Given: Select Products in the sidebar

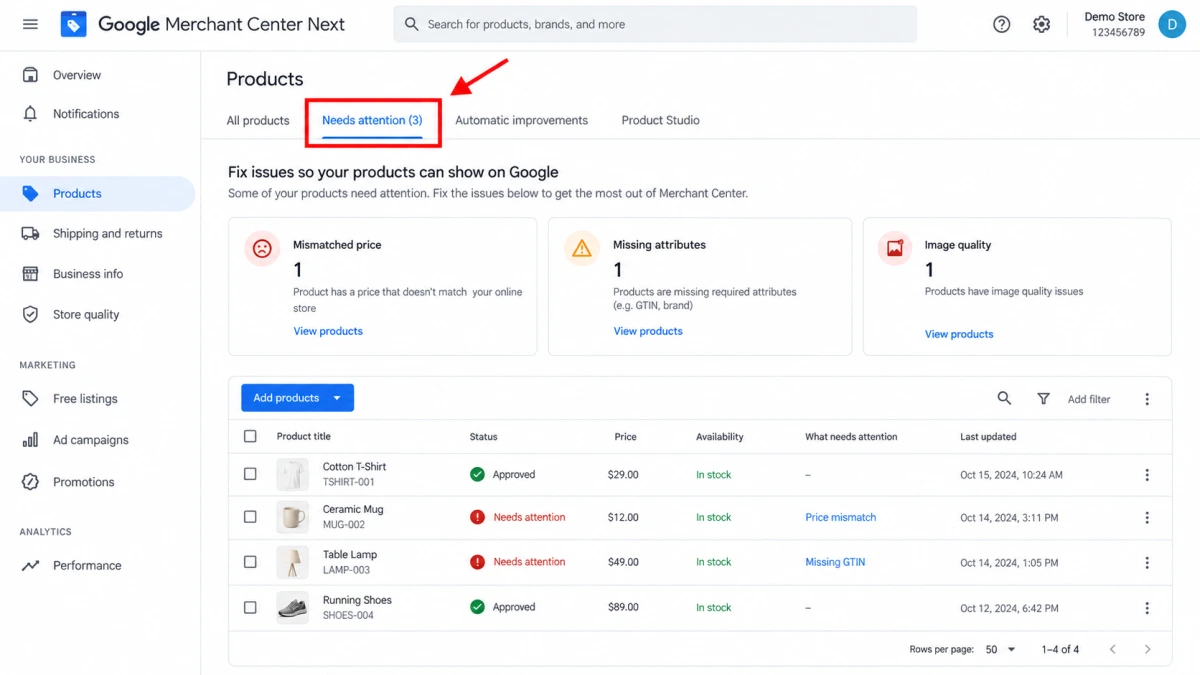Looking at the screenshot, I should pyautogui.click(x=98, y=194).
